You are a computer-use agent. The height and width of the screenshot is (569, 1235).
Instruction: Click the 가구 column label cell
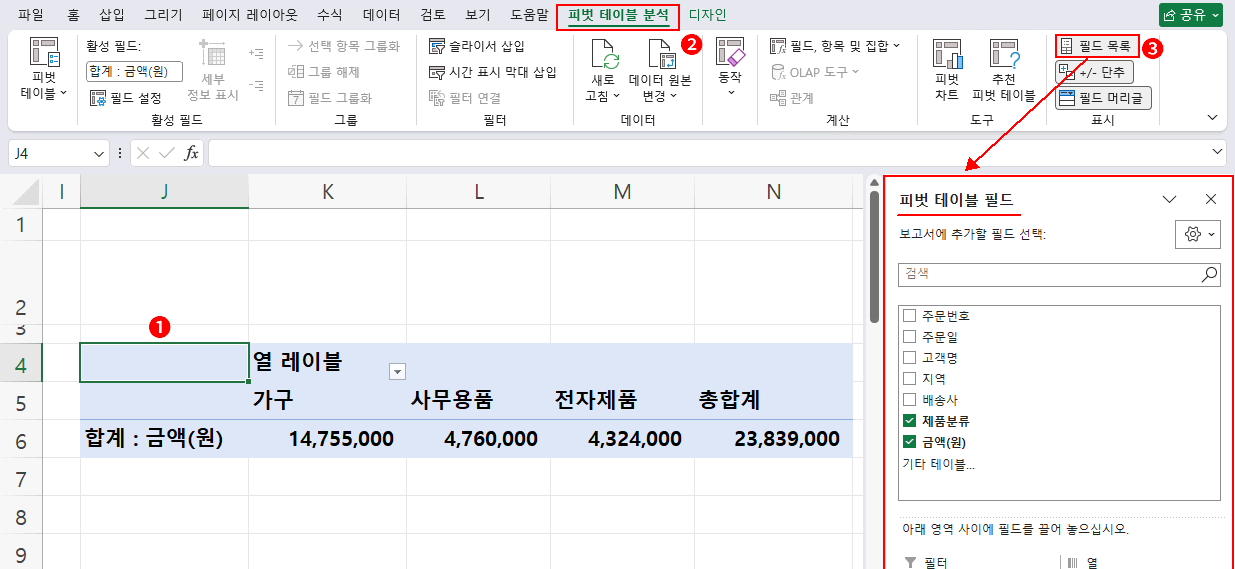[x=327, y=401]
